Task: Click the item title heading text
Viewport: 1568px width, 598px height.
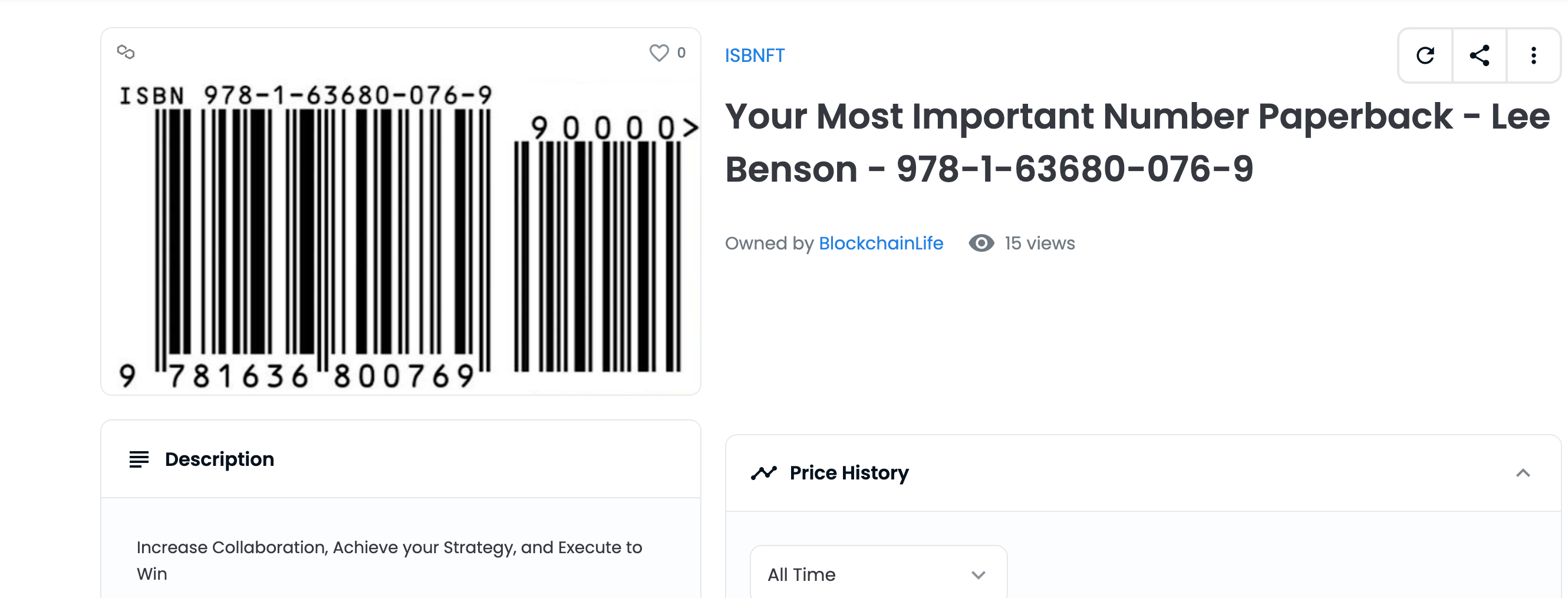Action: [1137, 143]
